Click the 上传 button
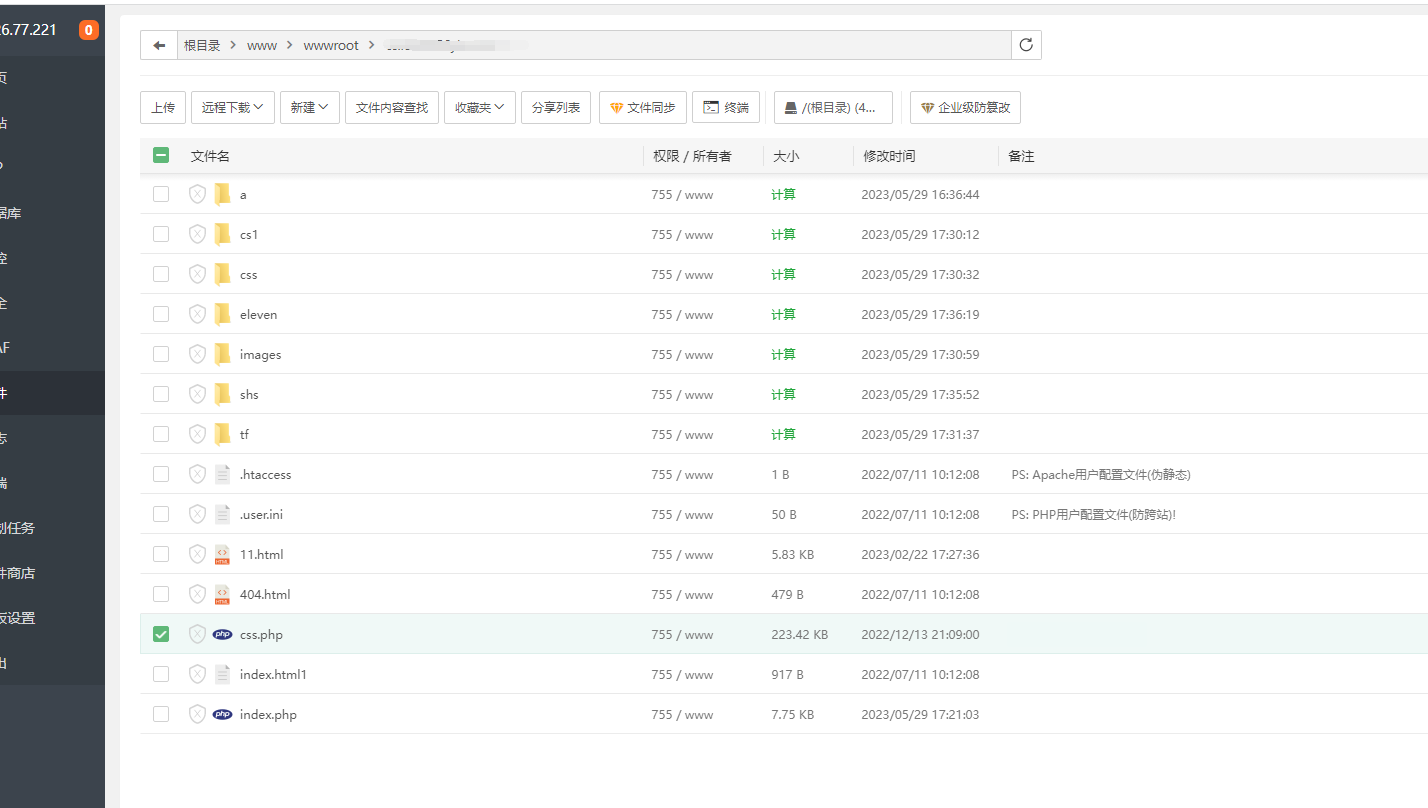The height and width of the screenshot is (808, 1428). 163,107
